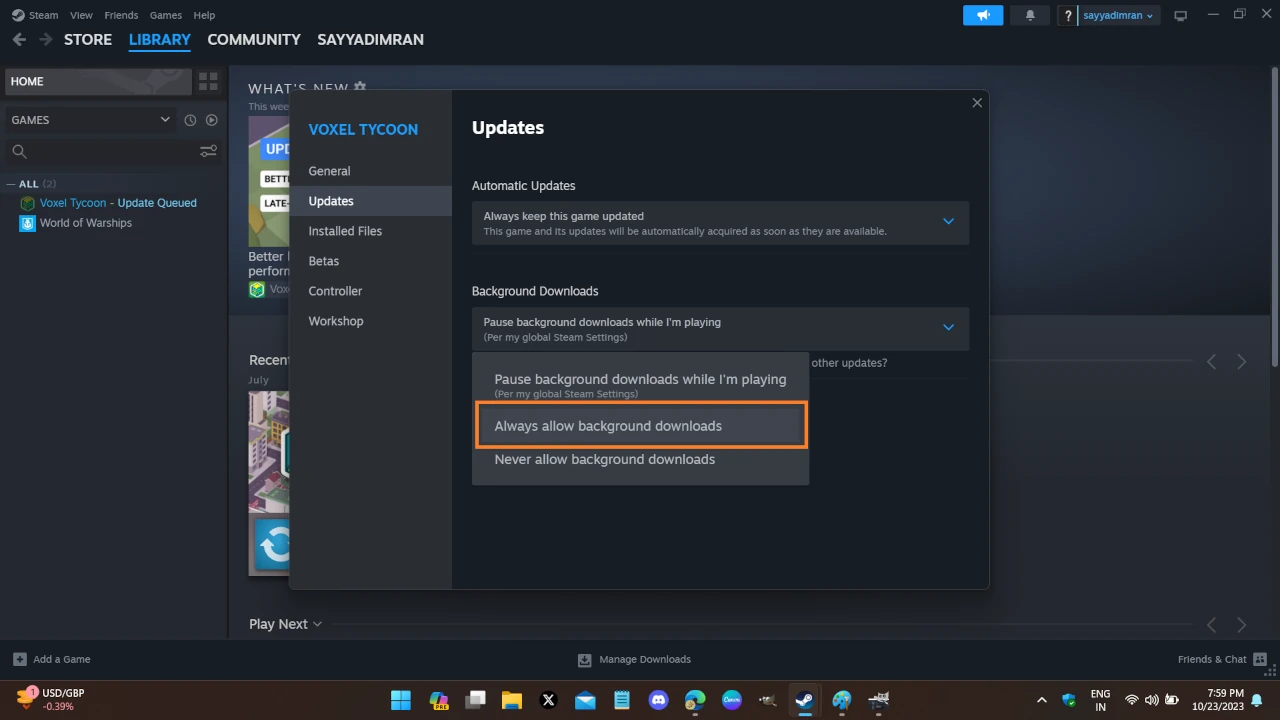Go forward with the right arrow

coord(45,39)
